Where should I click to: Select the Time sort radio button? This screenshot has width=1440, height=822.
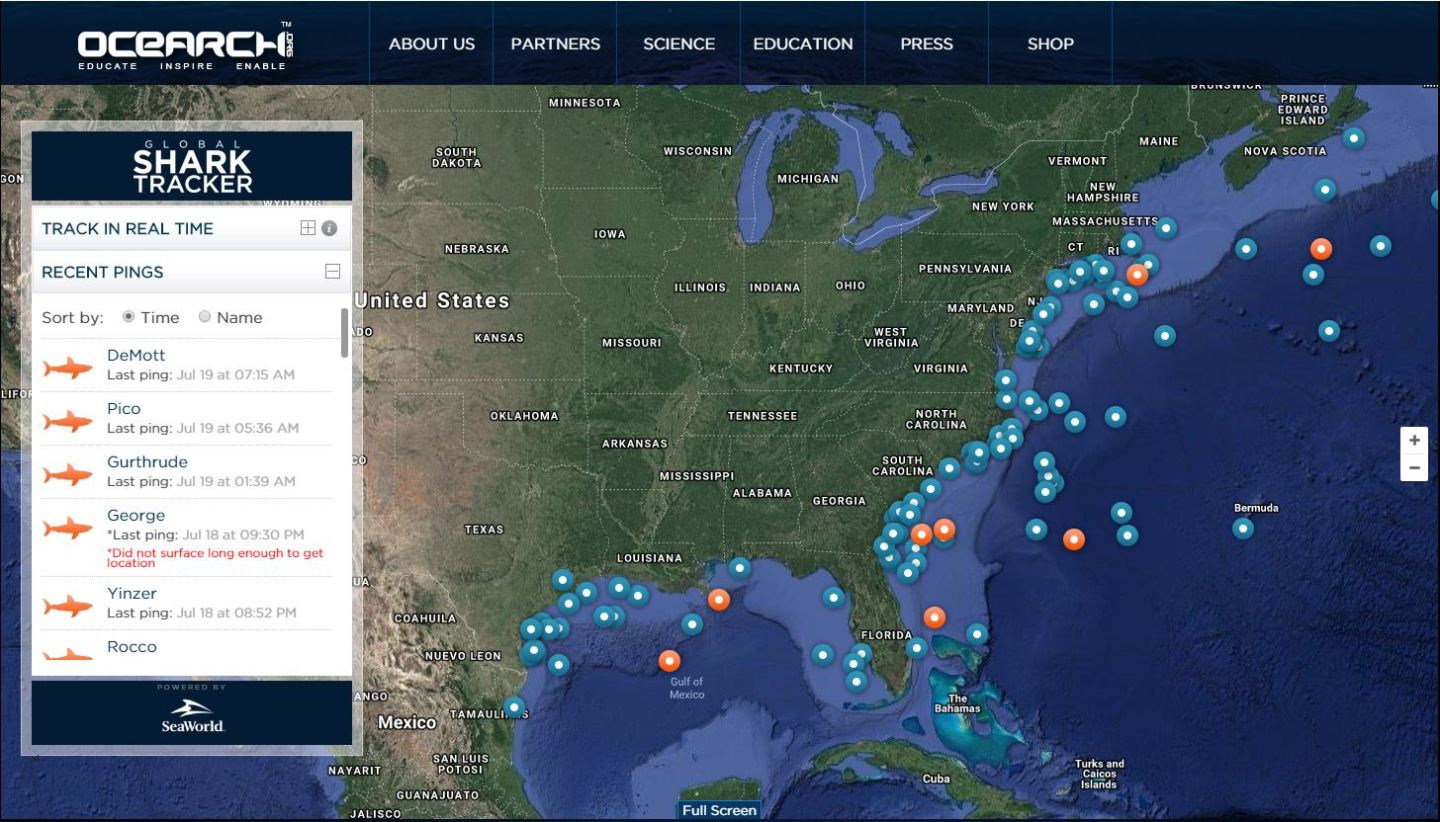(x=129, y=317)
